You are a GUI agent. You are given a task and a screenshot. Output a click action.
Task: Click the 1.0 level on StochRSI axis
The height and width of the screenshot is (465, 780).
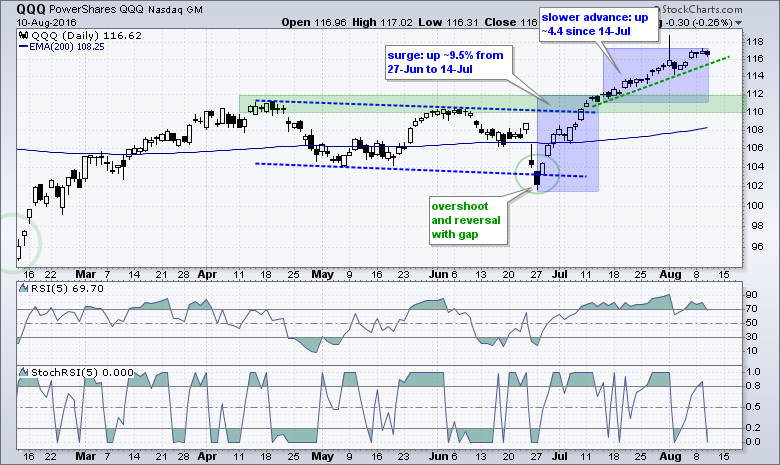pyautogui.click(x=754, y=372)
